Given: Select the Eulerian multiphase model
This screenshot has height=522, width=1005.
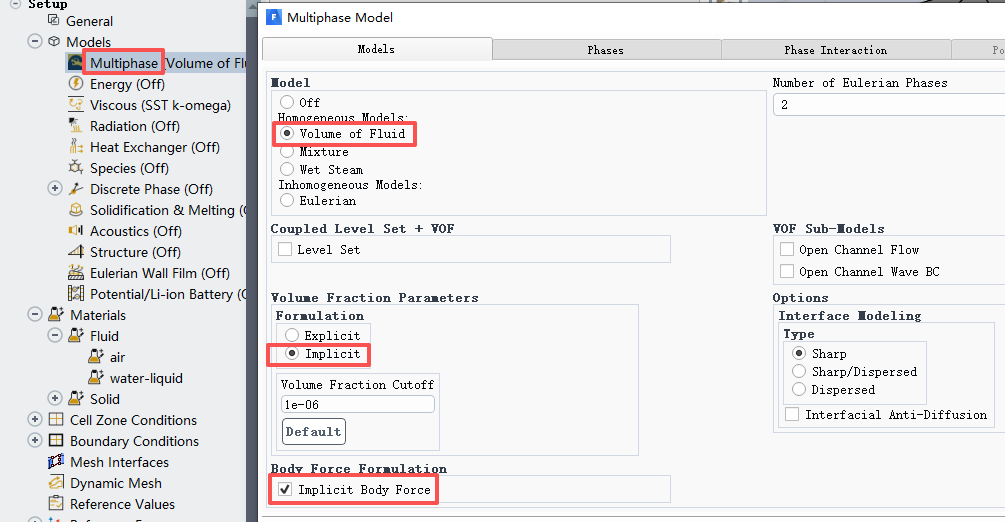Looking at the screenshot, I should (287, 201).
